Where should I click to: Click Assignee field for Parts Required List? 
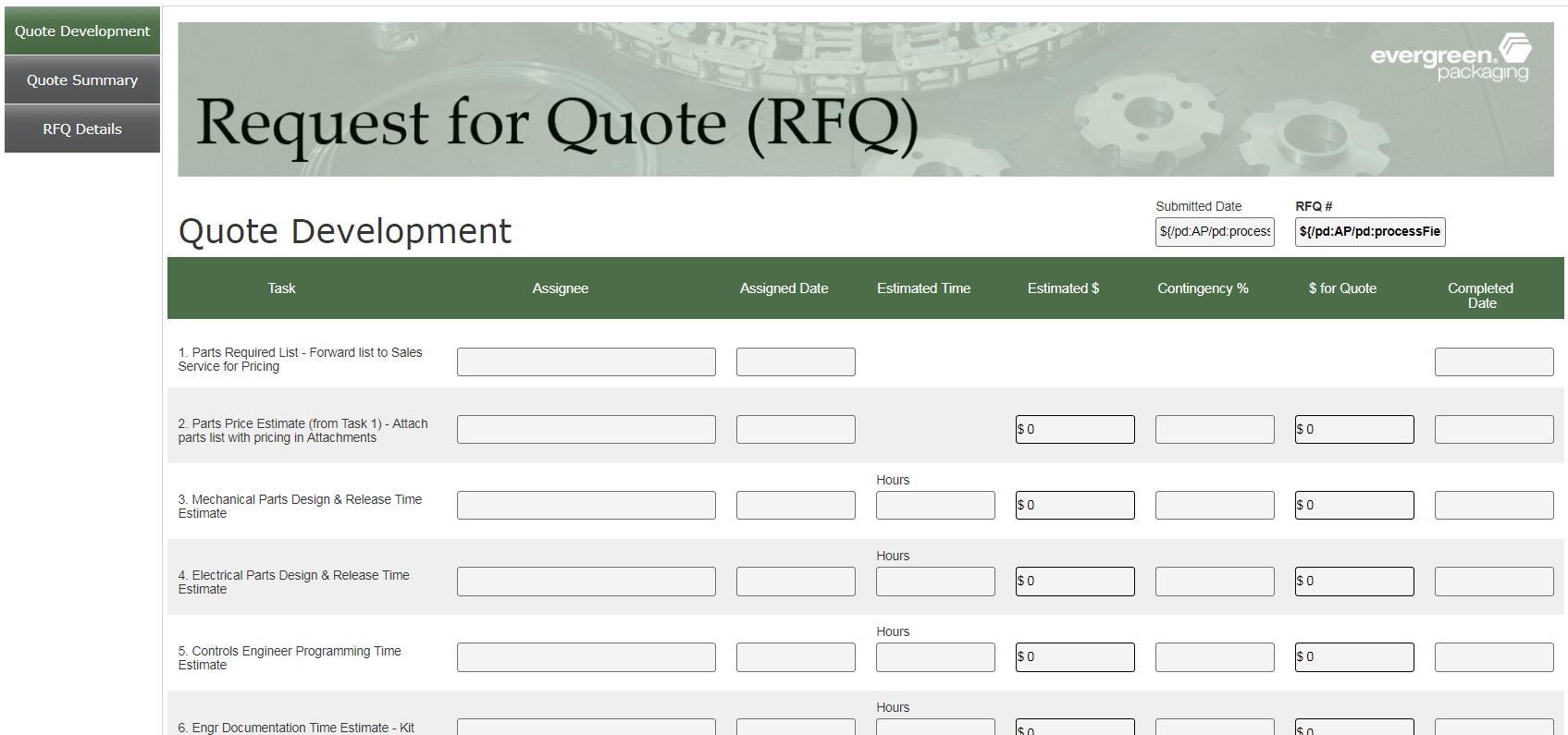pyautogui.click(x=586, y=362)
